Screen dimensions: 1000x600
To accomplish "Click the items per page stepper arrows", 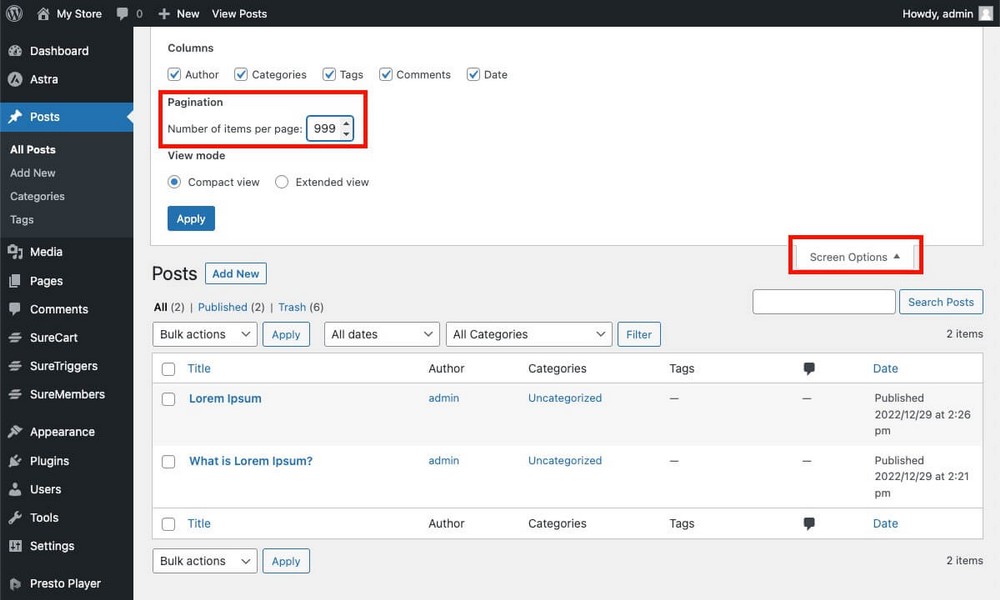I will pyautogui.click(x=346, y=129).
